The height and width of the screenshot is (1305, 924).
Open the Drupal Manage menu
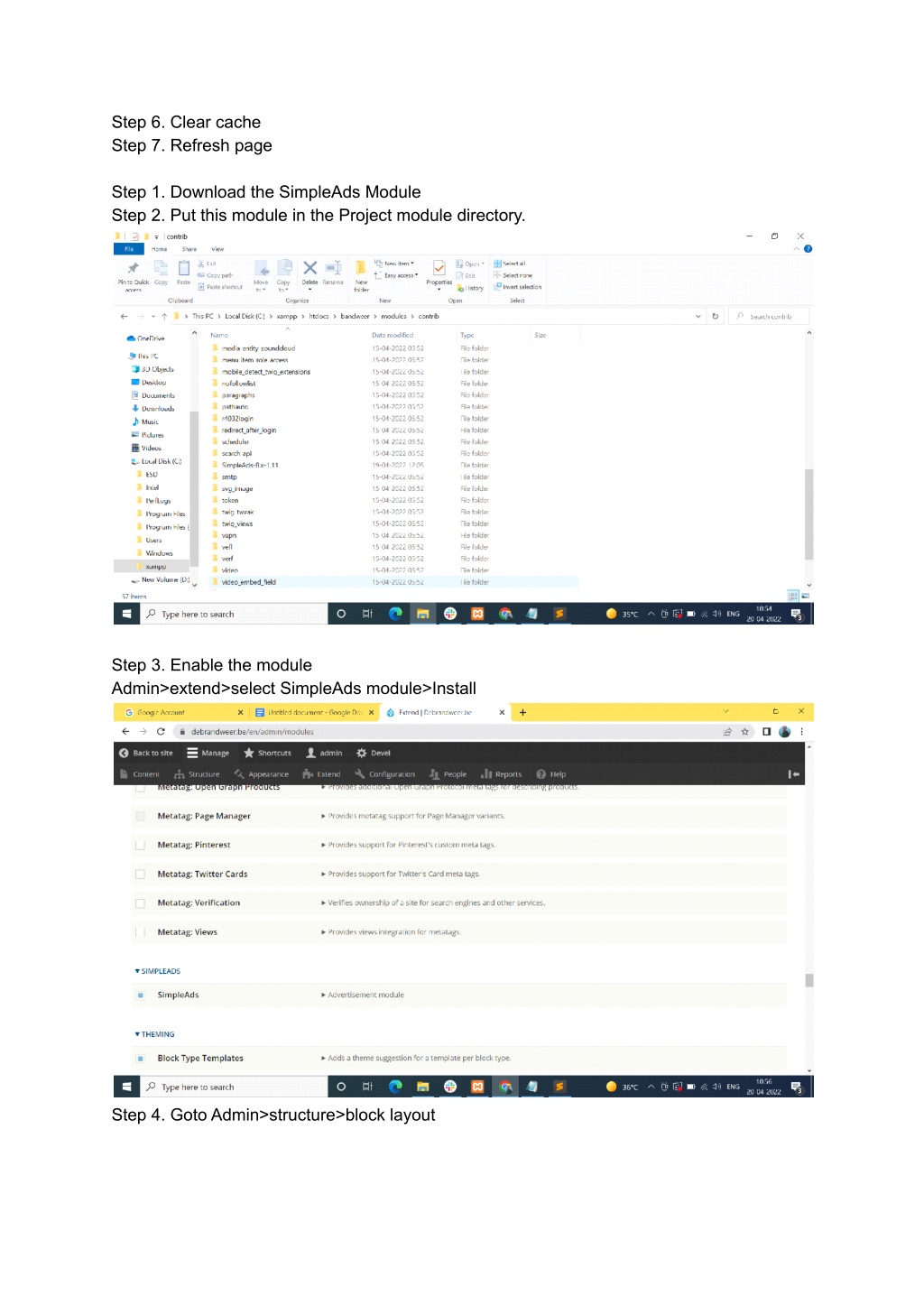pyautogui.click(x=208, y=753)
